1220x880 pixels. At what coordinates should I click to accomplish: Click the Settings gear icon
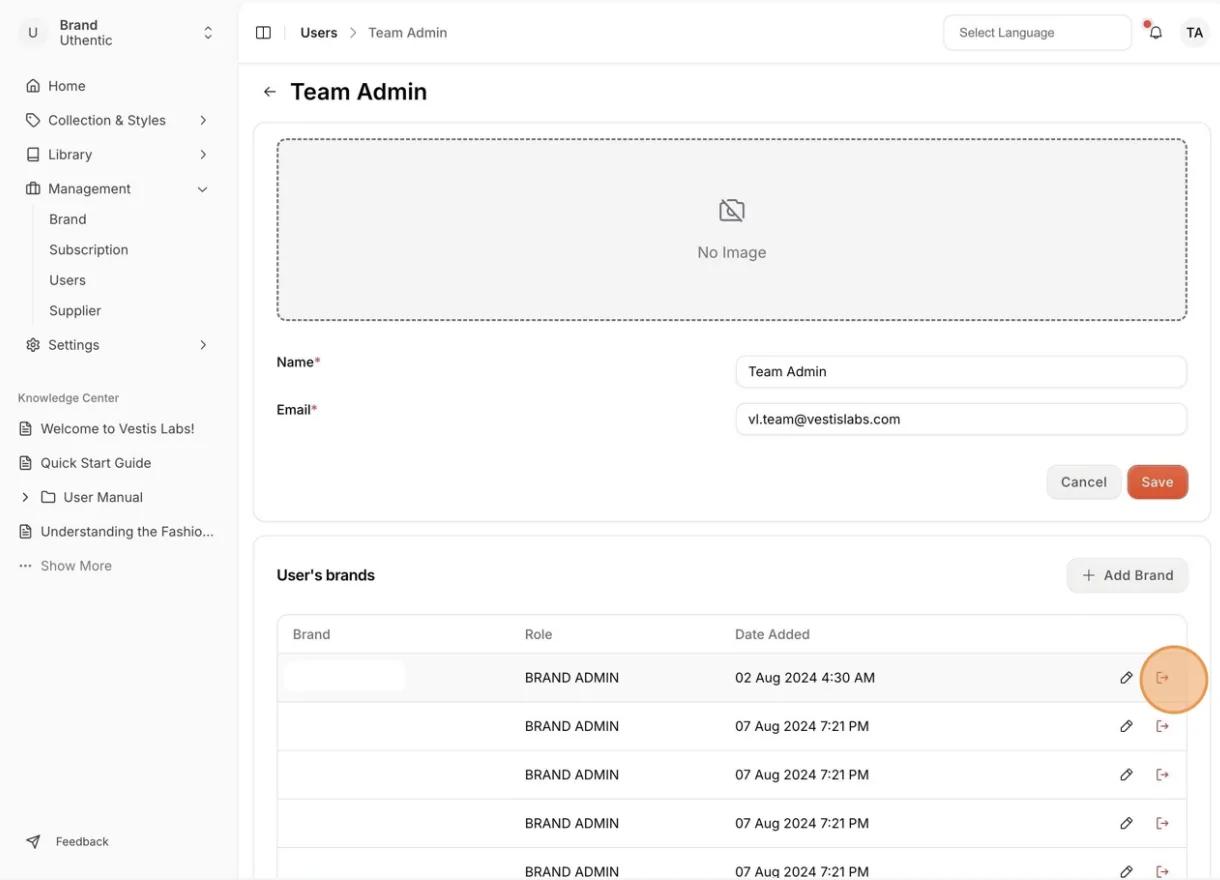(33, 345)
